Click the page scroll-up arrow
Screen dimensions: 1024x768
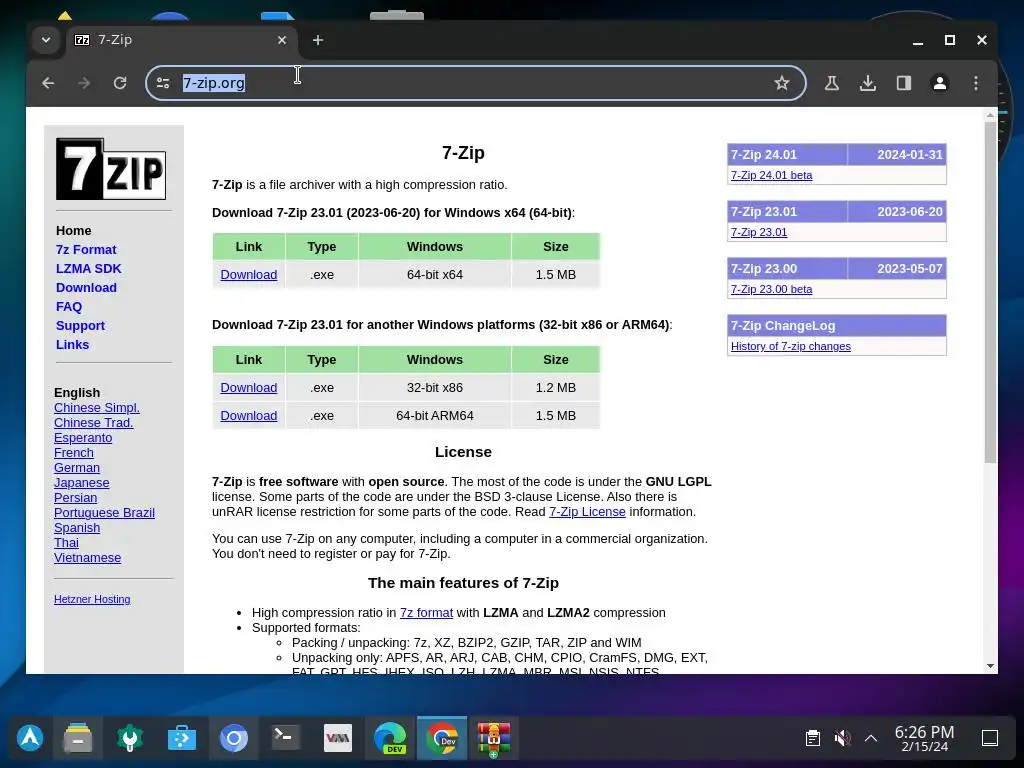point(991,115)
